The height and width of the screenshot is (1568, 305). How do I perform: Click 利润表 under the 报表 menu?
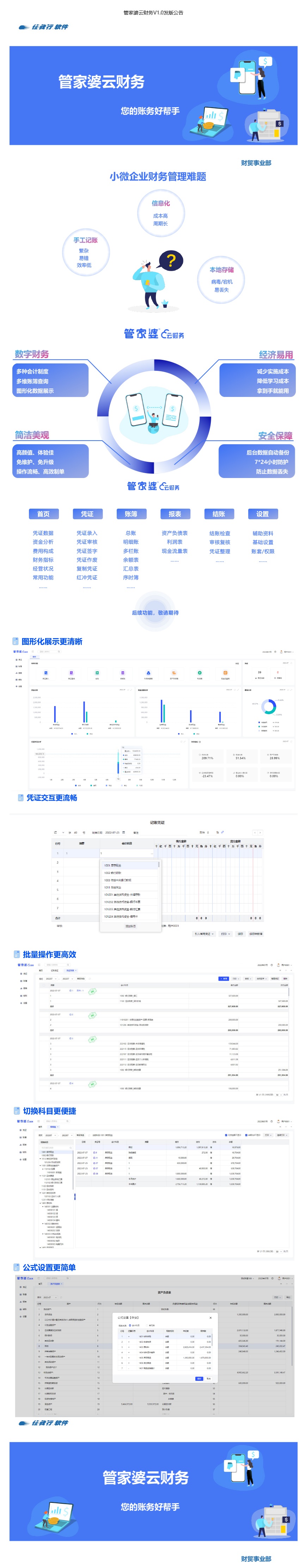pos(175,542)
